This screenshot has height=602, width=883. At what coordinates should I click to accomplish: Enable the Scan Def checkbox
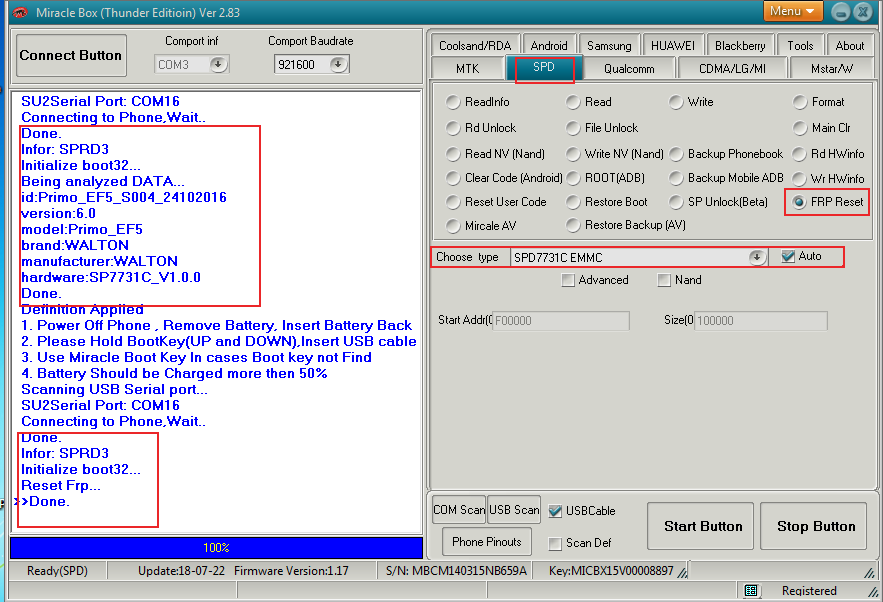pos(555,543)
